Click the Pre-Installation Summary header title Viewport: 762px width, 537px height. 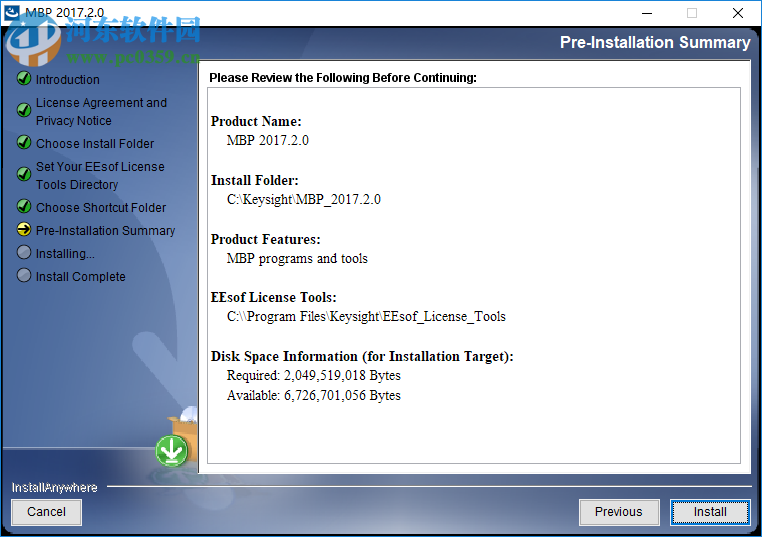655,42
